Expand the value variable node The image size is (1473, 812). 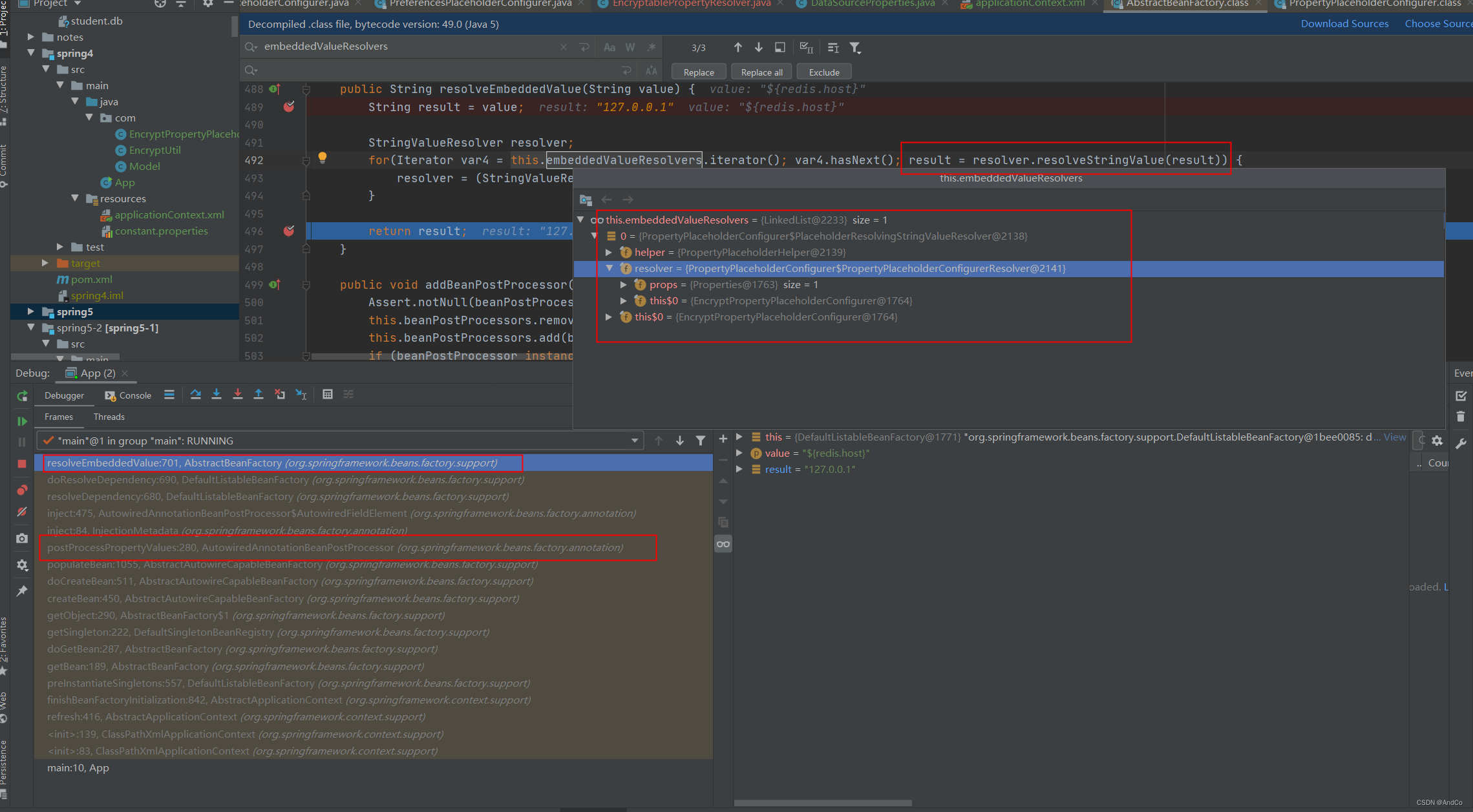tap(739, 453)
